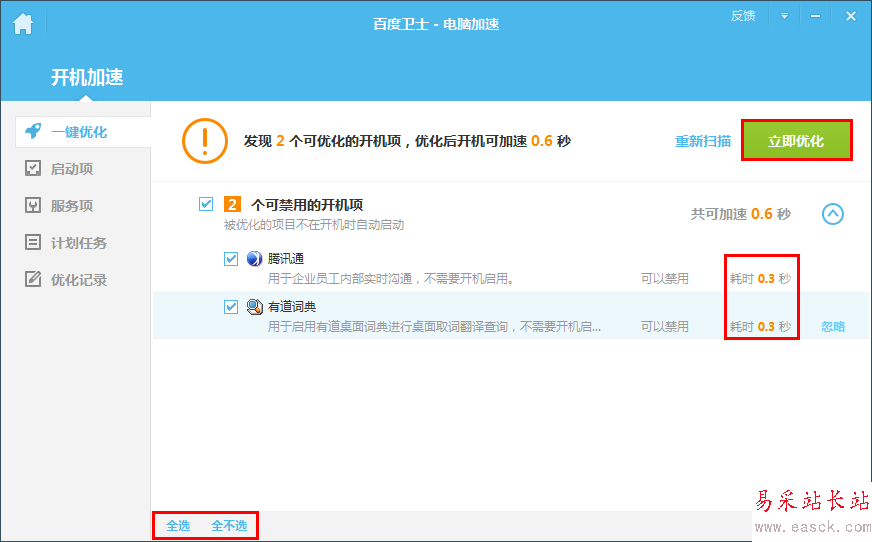Click the 全选 select-all link

coord(178,525)
